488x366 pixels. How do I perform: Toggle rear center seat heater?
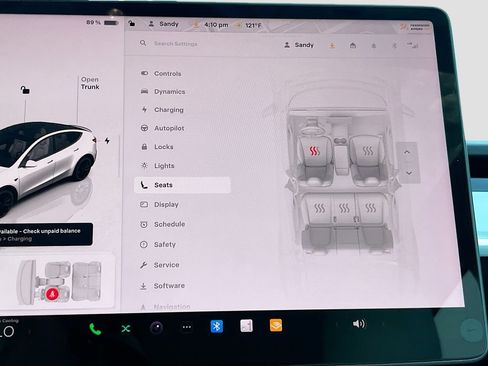click(344, 208)
